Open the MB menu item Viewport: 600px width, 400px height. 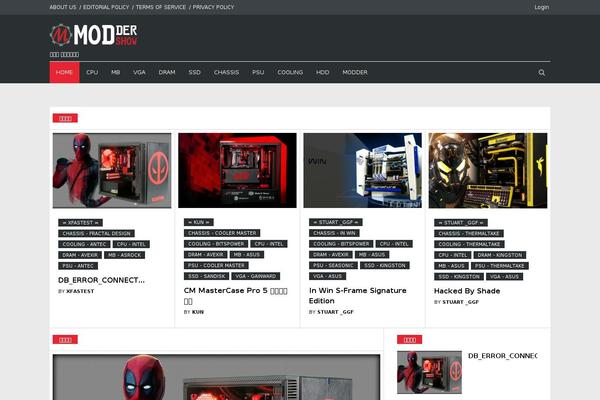click(116, 72)
